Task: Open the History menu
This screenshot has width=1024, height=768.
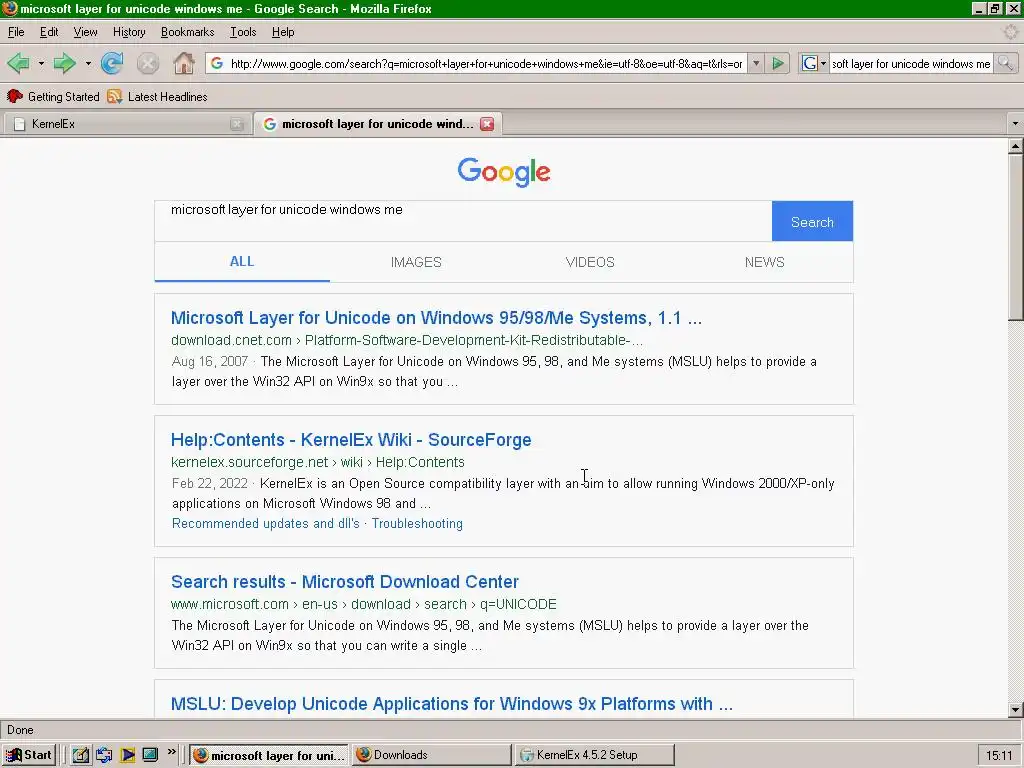Action: tap(129, 32)
